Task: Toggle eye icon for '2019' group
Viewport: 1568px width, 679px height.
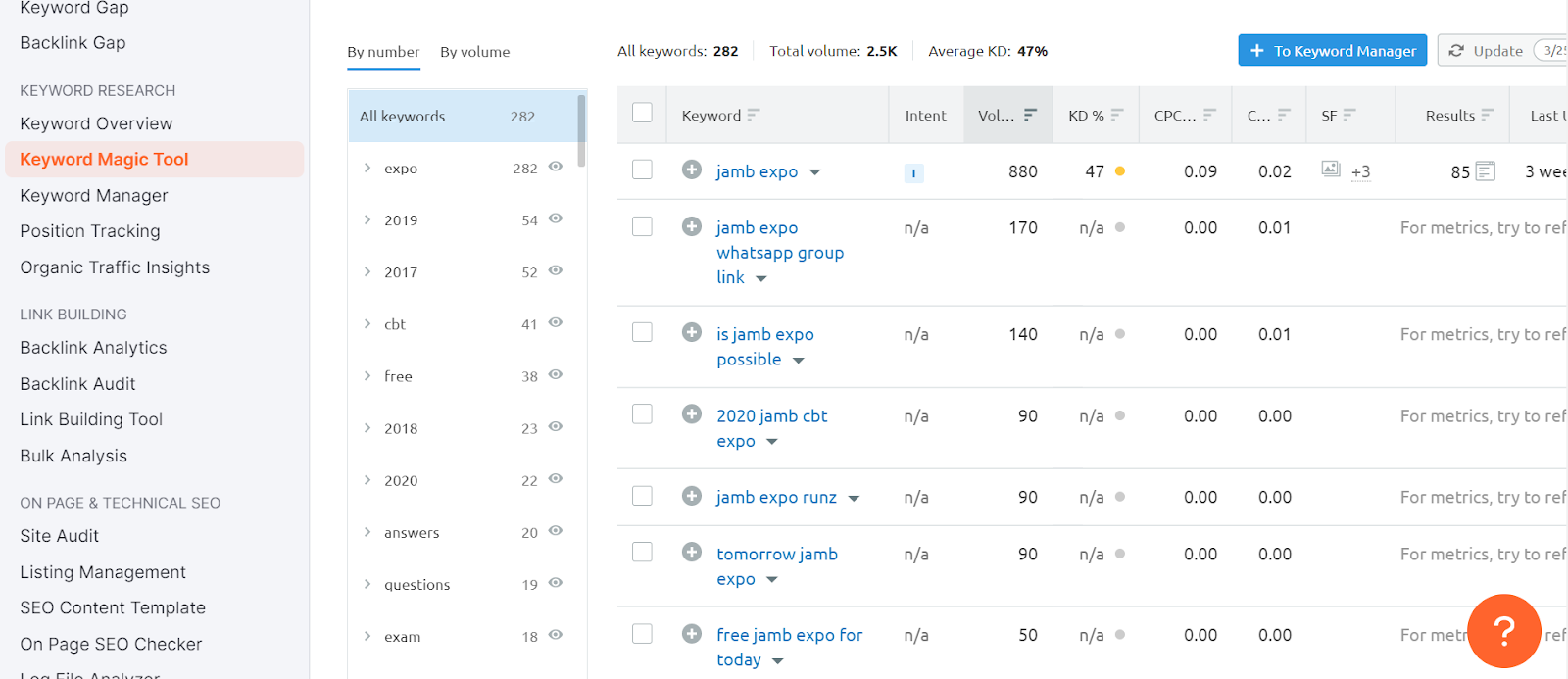Action: pos(556,218)
